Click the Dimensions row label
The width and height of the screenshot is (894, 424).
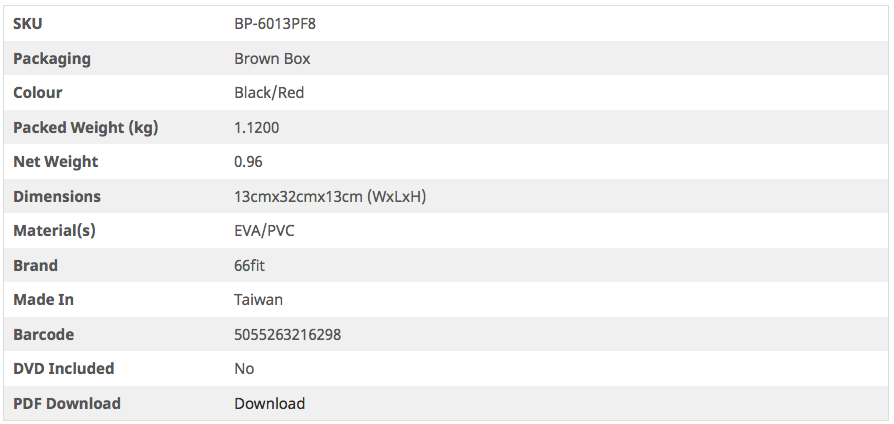coord(57,197)
